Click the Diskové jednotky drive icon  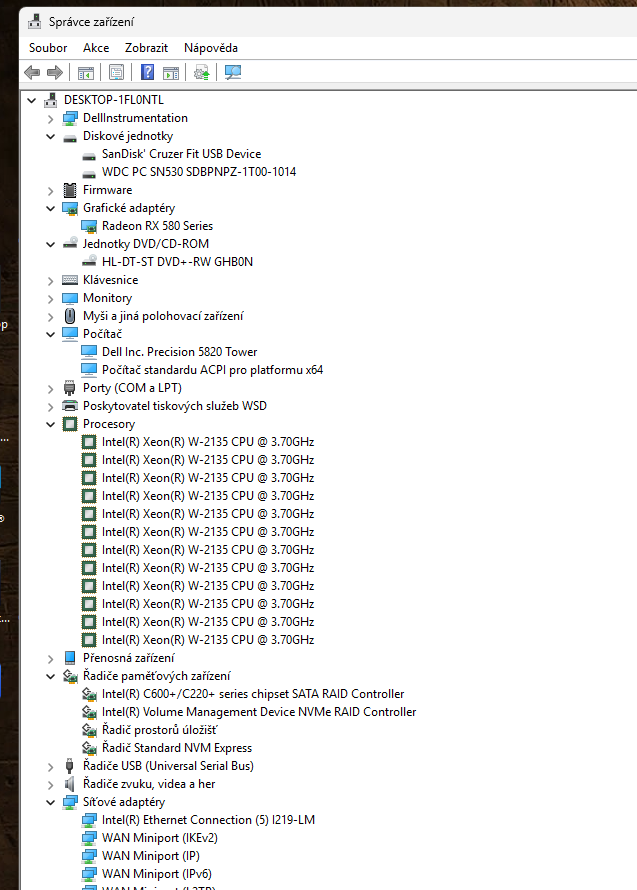point(70,136)
